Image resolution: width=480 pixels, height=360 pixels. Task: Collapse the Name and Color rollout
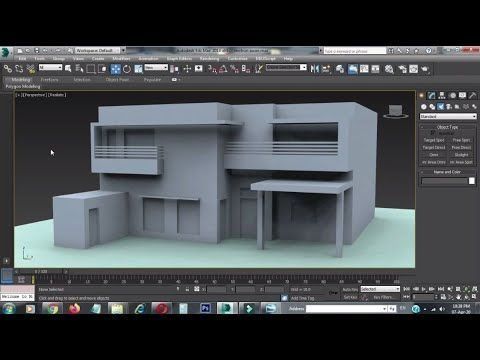point(447,172)
